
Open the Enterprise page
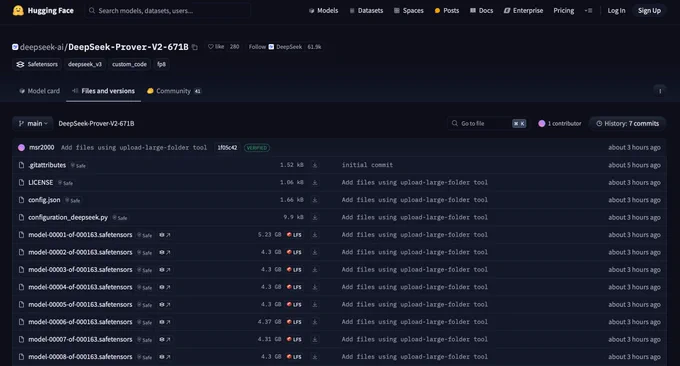point(523,10)
